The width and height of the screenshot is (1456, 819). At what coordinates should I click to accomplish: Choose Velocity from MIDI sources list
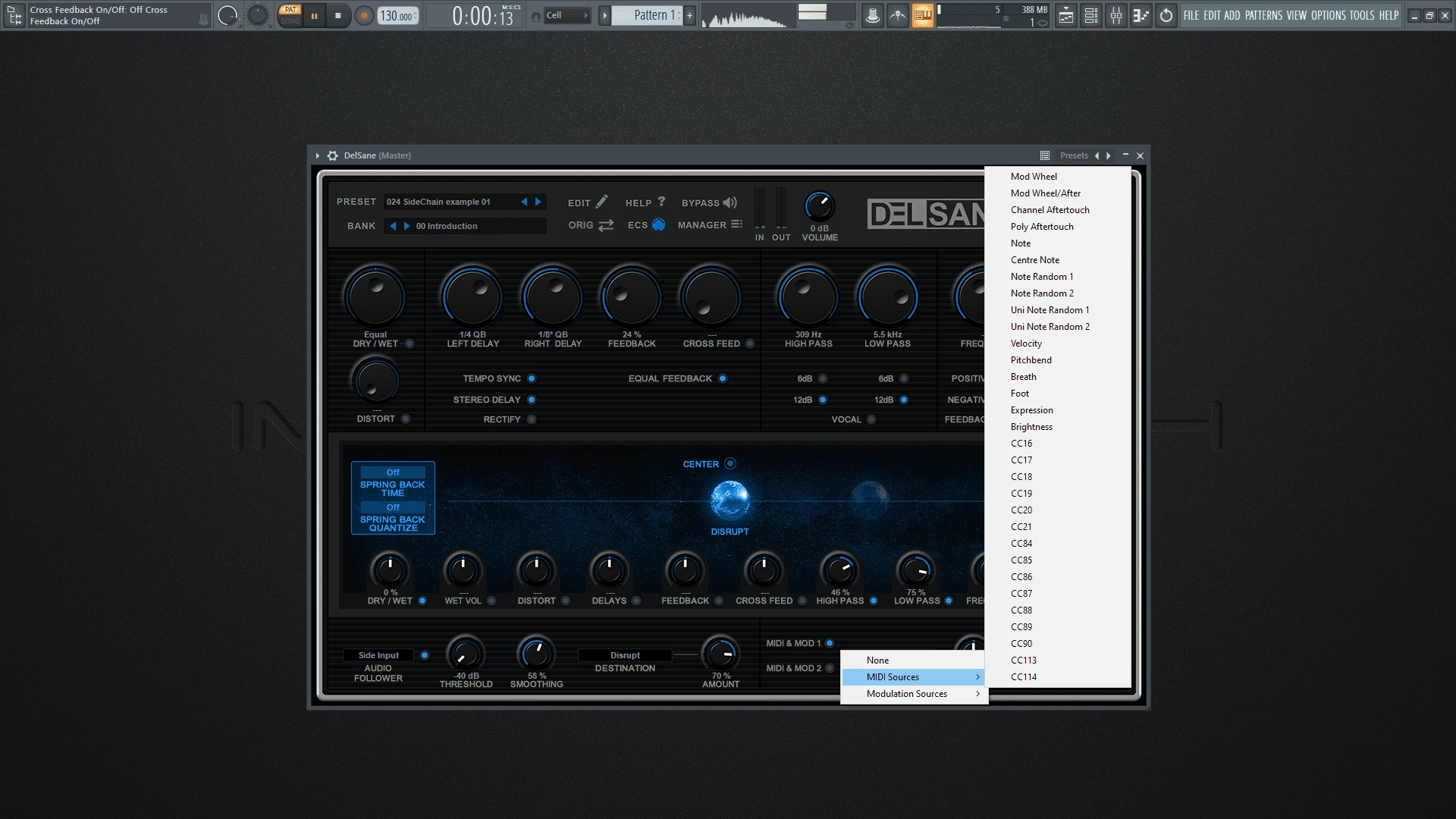click(1058, 344)
